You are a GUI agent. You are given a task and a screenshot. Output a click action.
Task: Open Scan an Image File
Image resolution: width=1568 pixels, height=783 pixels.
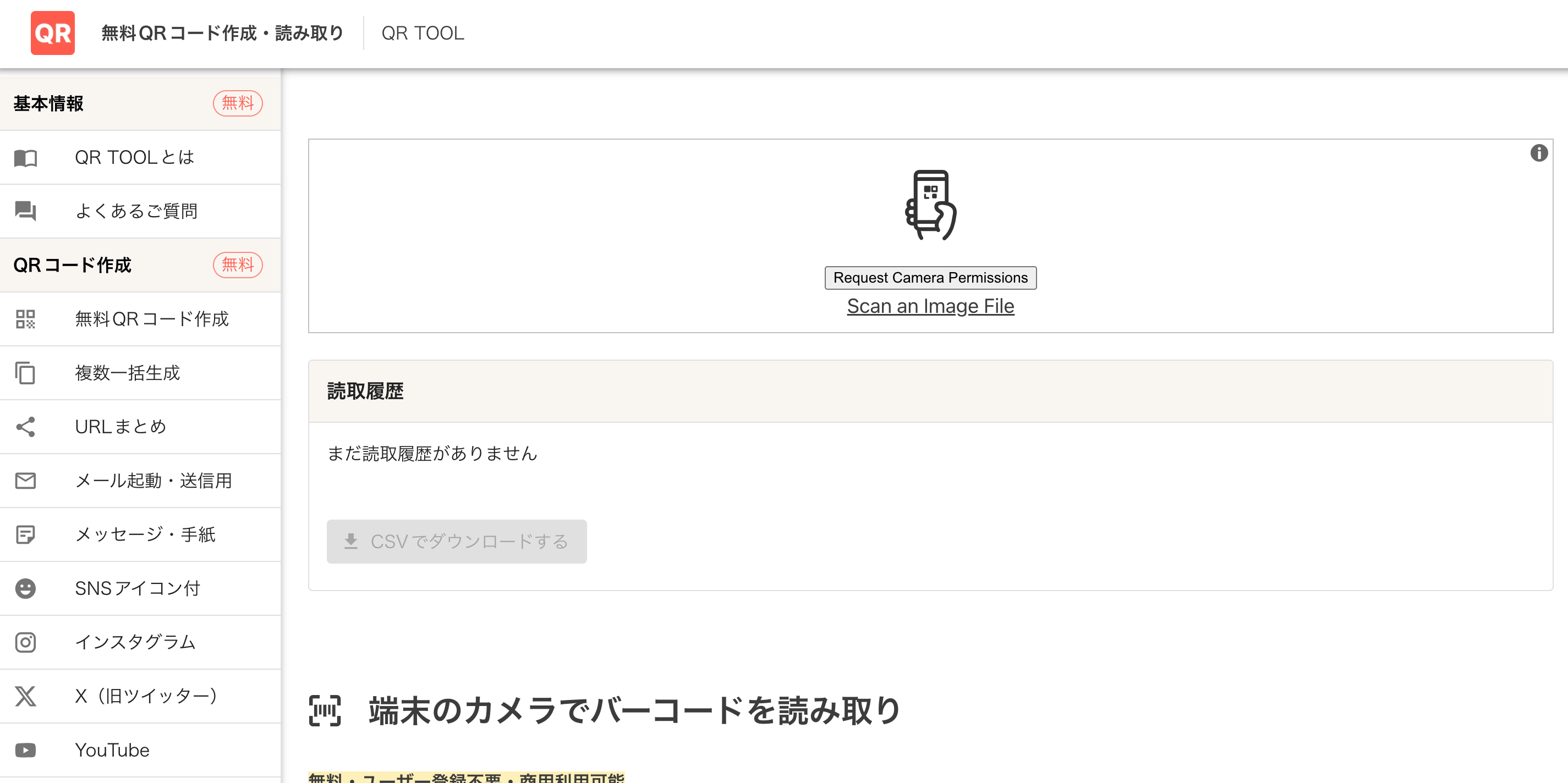pyautogui.click(x=930, y=306)
